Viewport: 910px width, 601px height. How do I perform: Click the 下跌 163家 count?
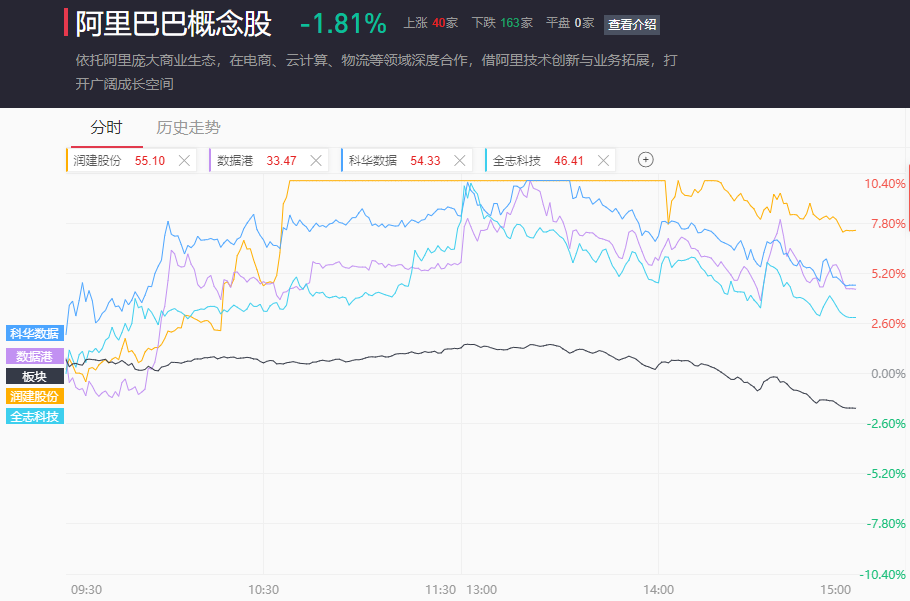coord(502,23)
